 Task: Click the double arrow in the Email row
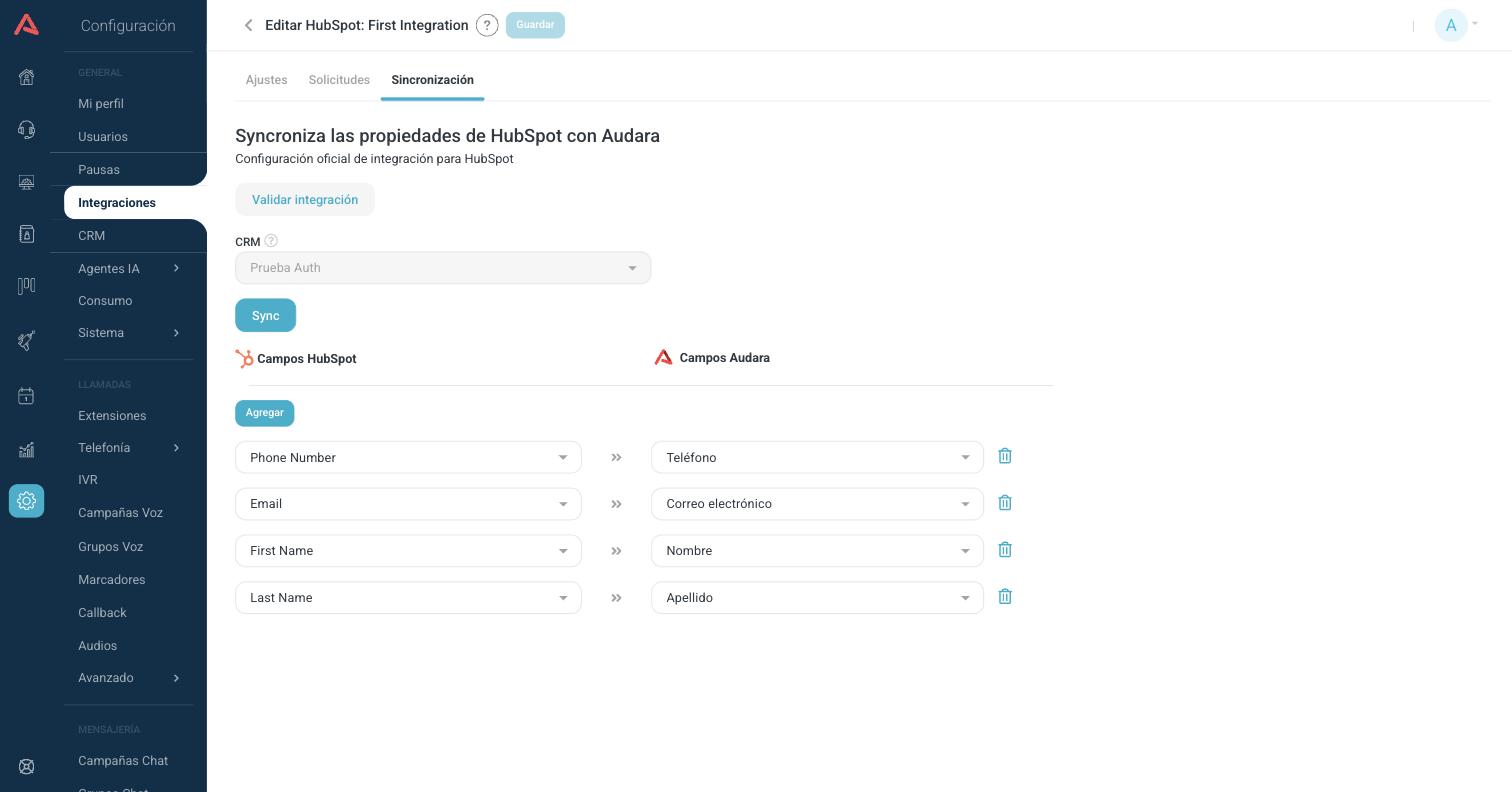616,504
